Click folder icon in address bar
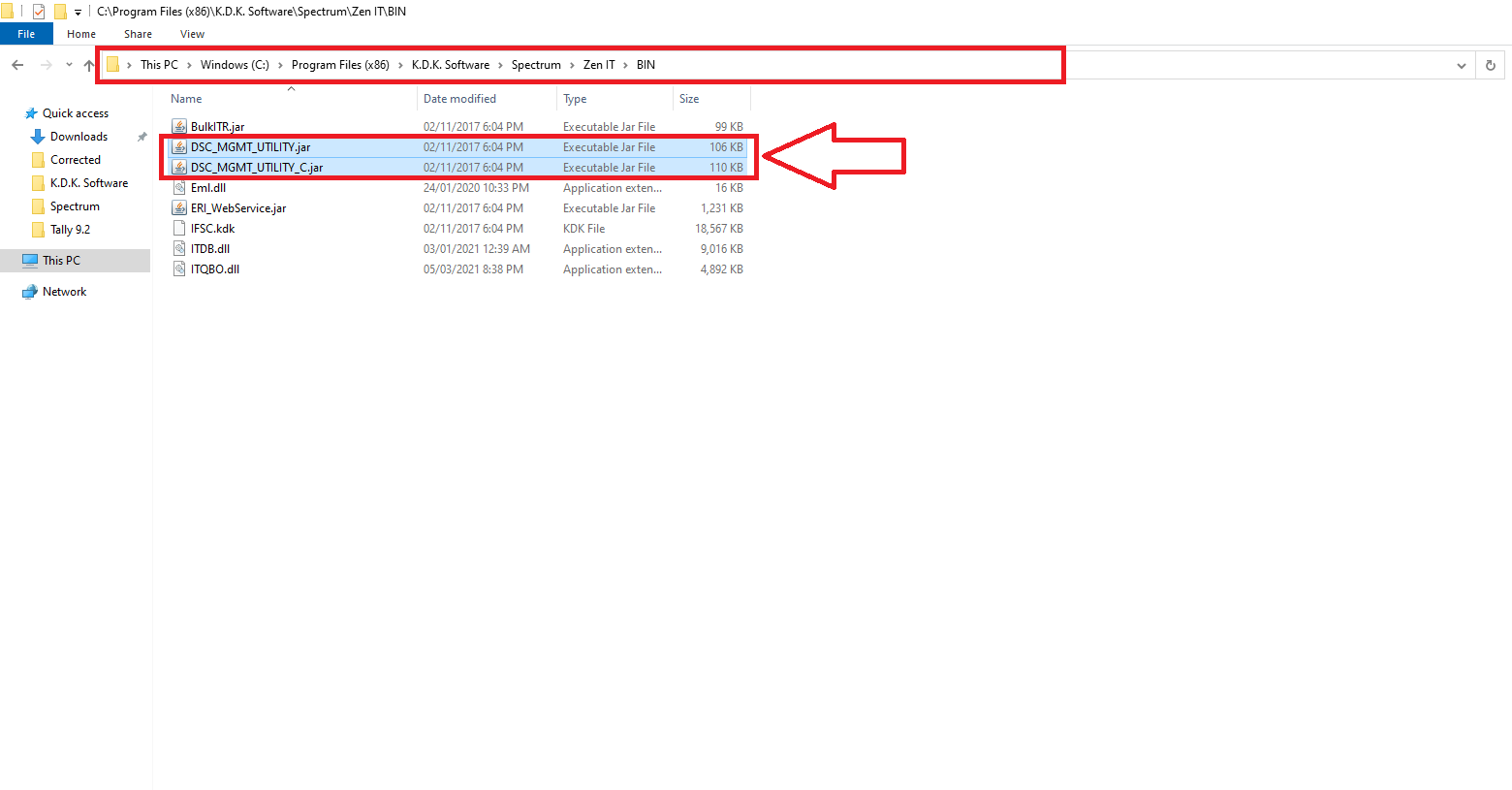1512x790 pixels. [112, 65]
